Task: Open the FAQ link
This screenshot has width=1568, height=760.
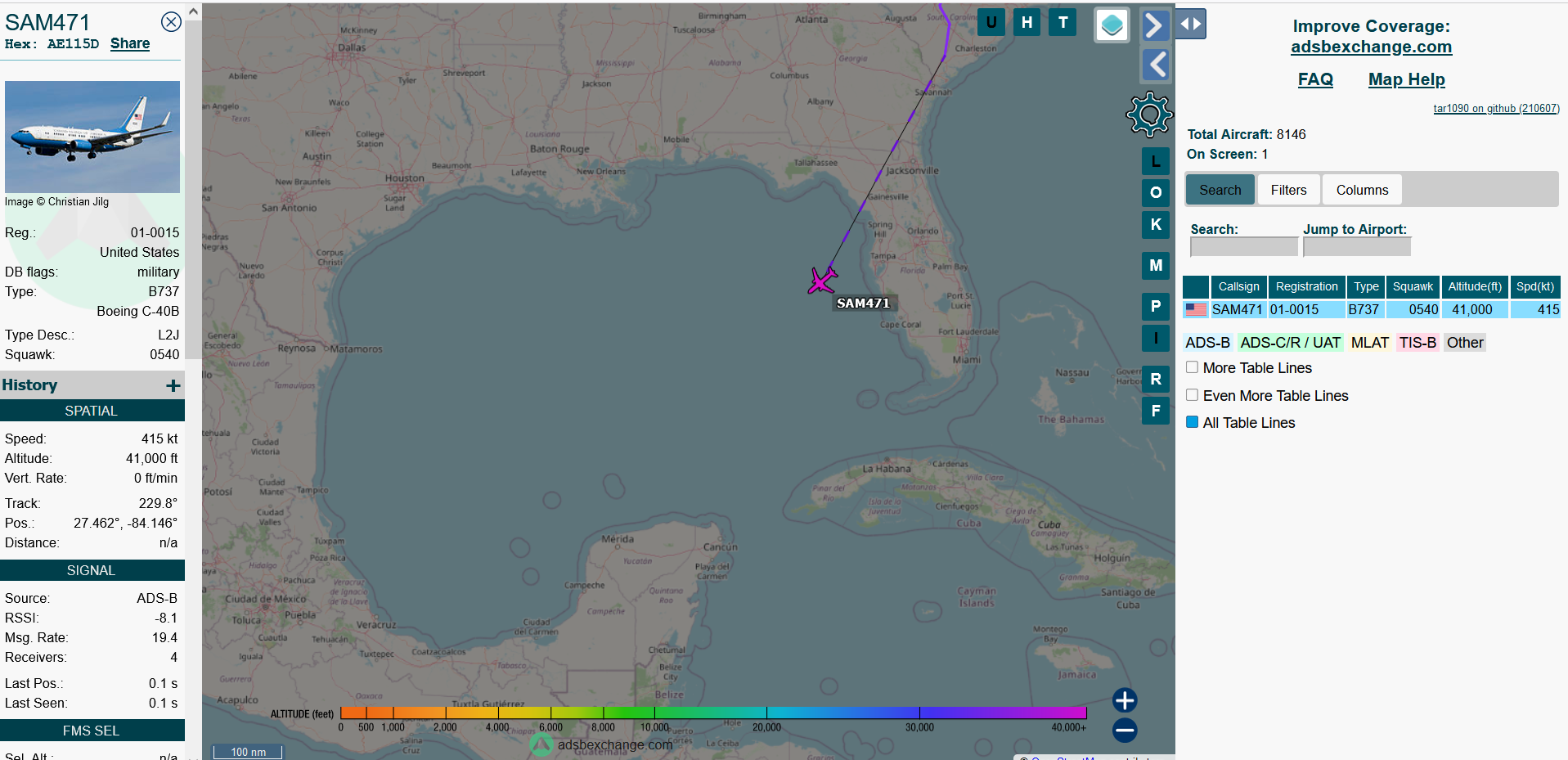Action: coord(1315,79)
